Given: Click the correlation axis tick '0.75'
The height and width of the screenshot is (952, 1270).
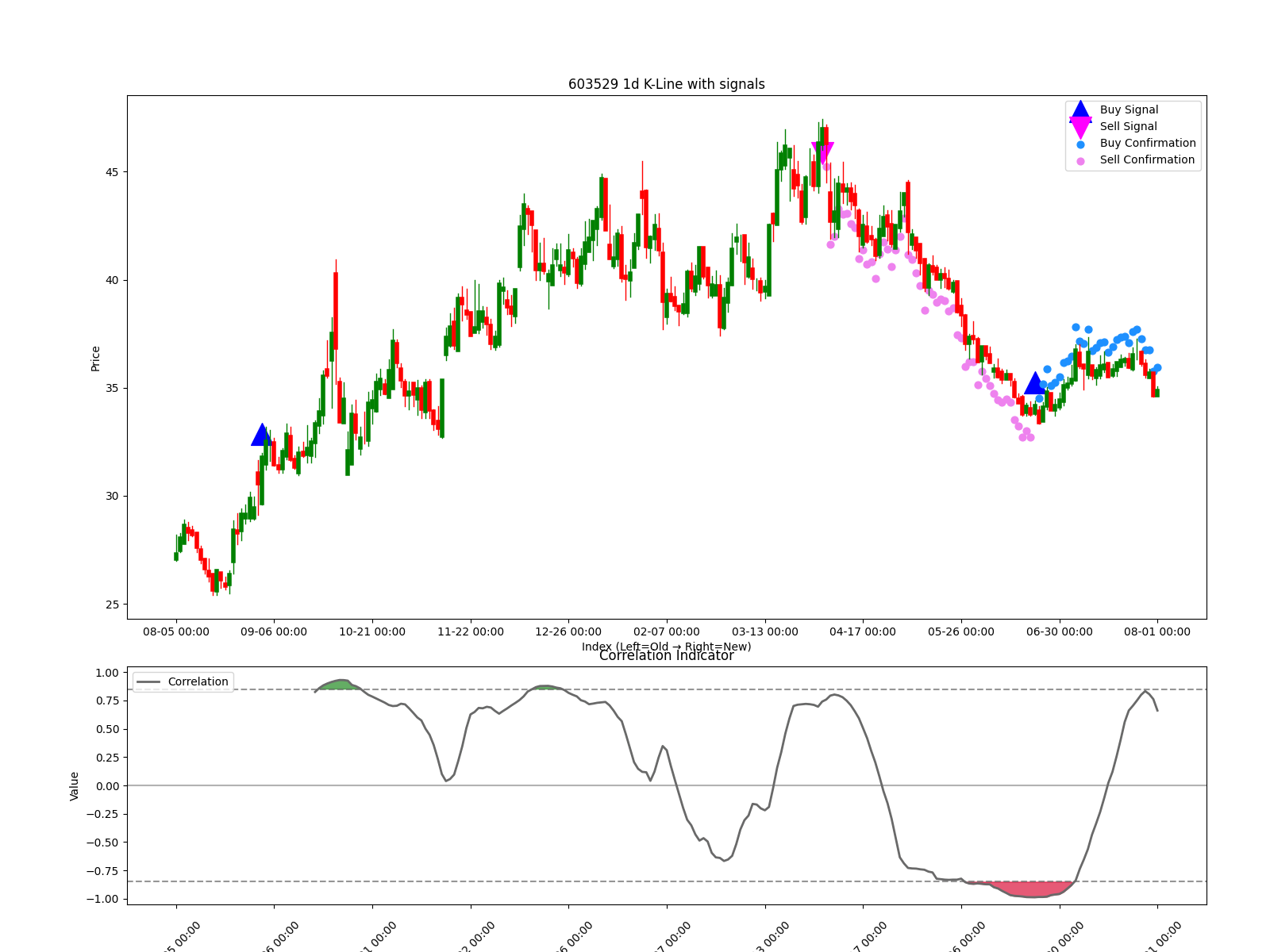Looking at the screenshot, I should [x=107, y=701].
